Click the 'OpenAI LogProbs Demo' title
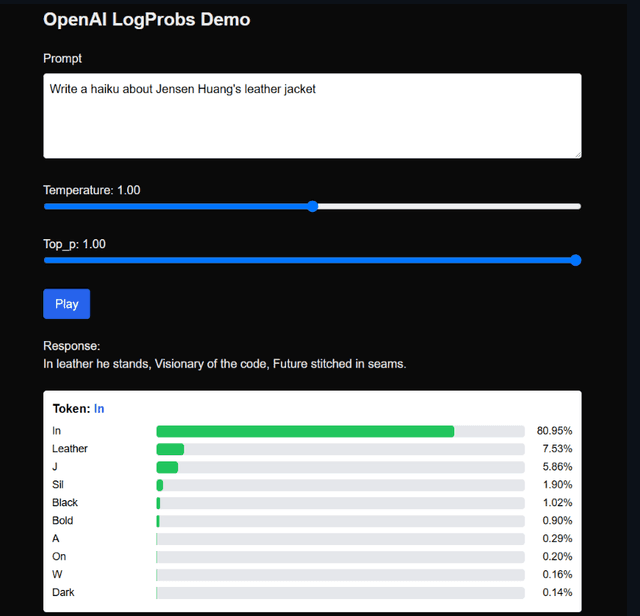Image resolution: width=640 pixels, height=616 pixels. [x=146, y=20]
